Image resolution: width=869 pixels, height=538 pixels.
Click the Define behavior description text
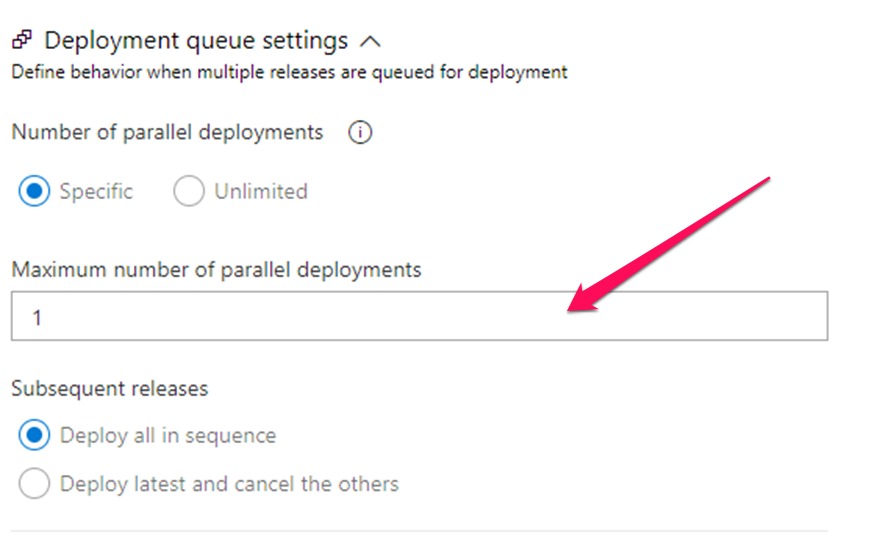coord(289,72)
